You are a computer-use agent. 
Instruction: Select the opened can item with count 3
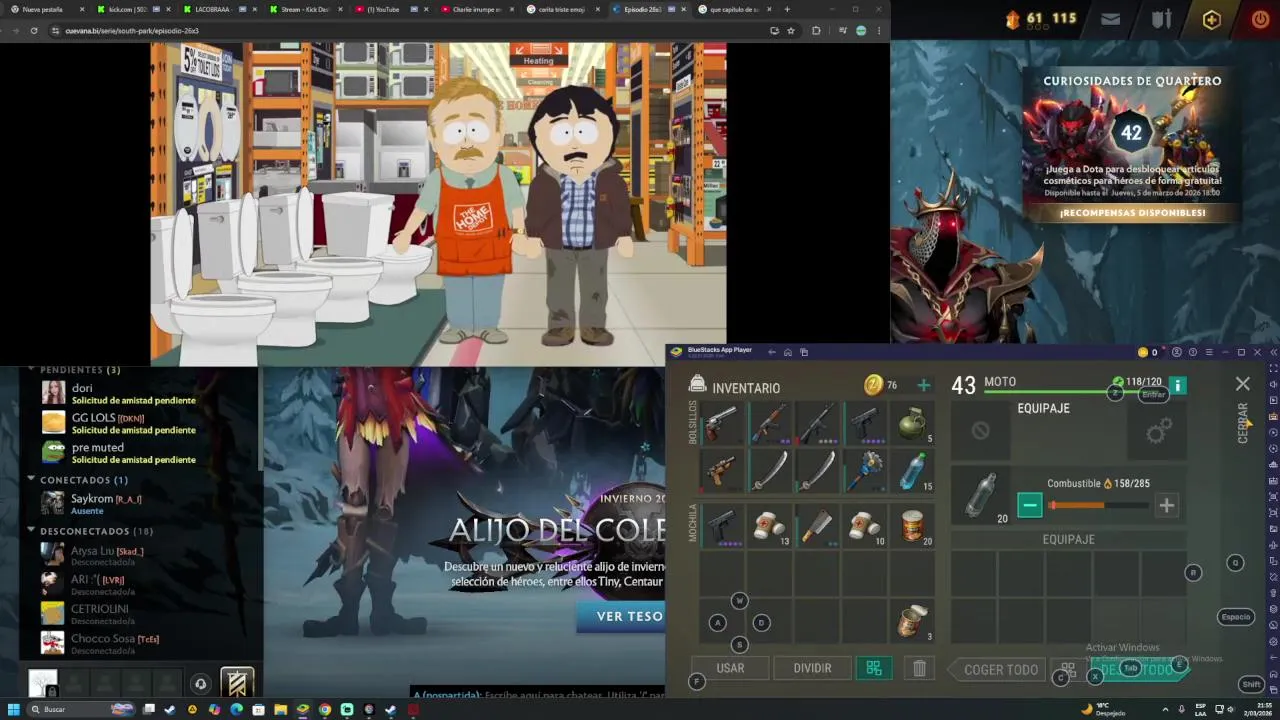click(x=912, y=621)
